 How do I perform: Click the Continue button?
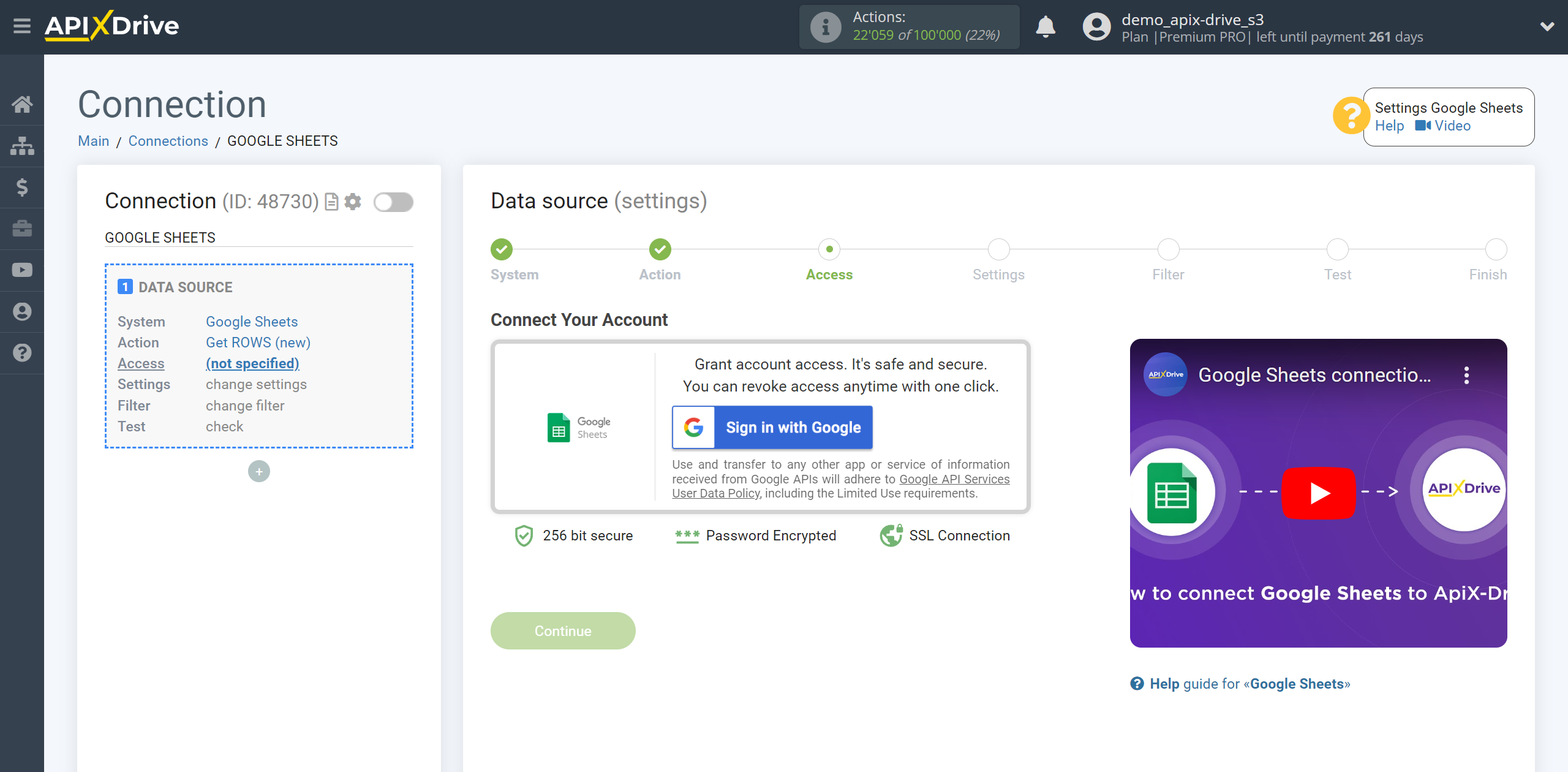pyautogui.click(x=563, y=631)
